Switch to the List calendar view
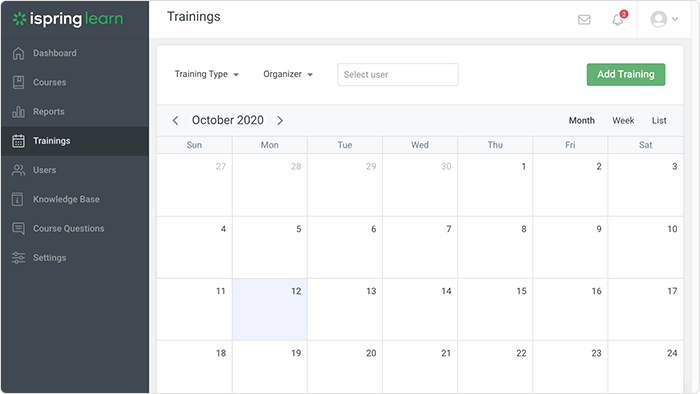The height and width of the screenshot is (394, 700). pyautogui.click(x=659, y=120)
